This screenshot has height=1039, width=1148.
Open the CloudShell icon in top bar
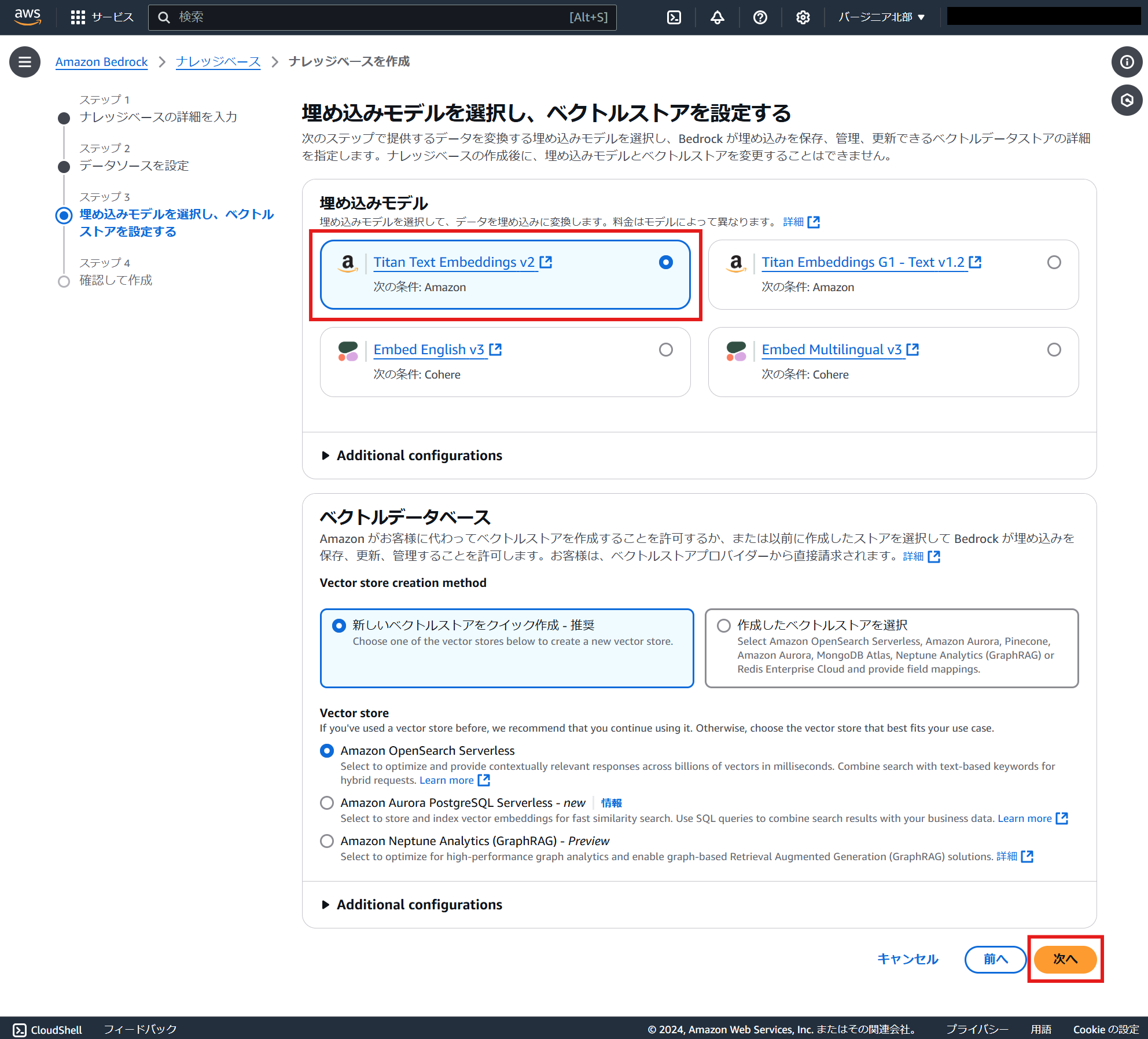tap(674, 17)
